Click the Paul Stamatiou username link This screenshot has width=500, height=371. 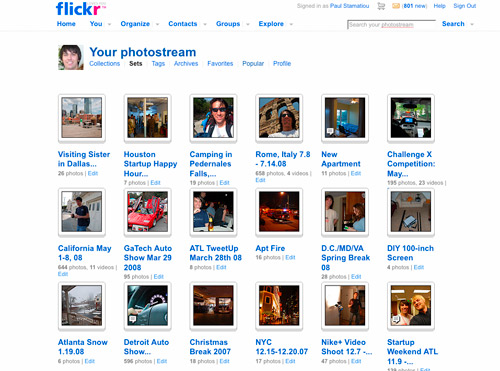coord(349,6)
